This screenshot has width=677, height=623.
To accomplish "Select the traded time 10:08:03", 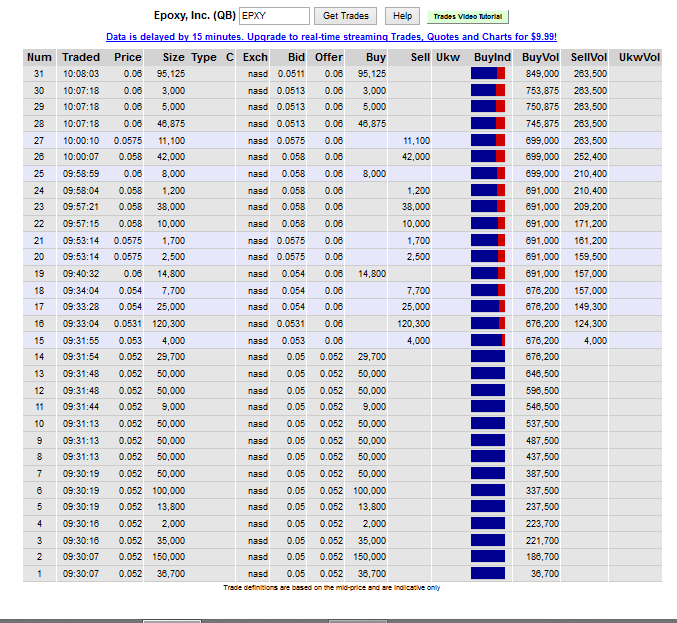I will point(81,74).
